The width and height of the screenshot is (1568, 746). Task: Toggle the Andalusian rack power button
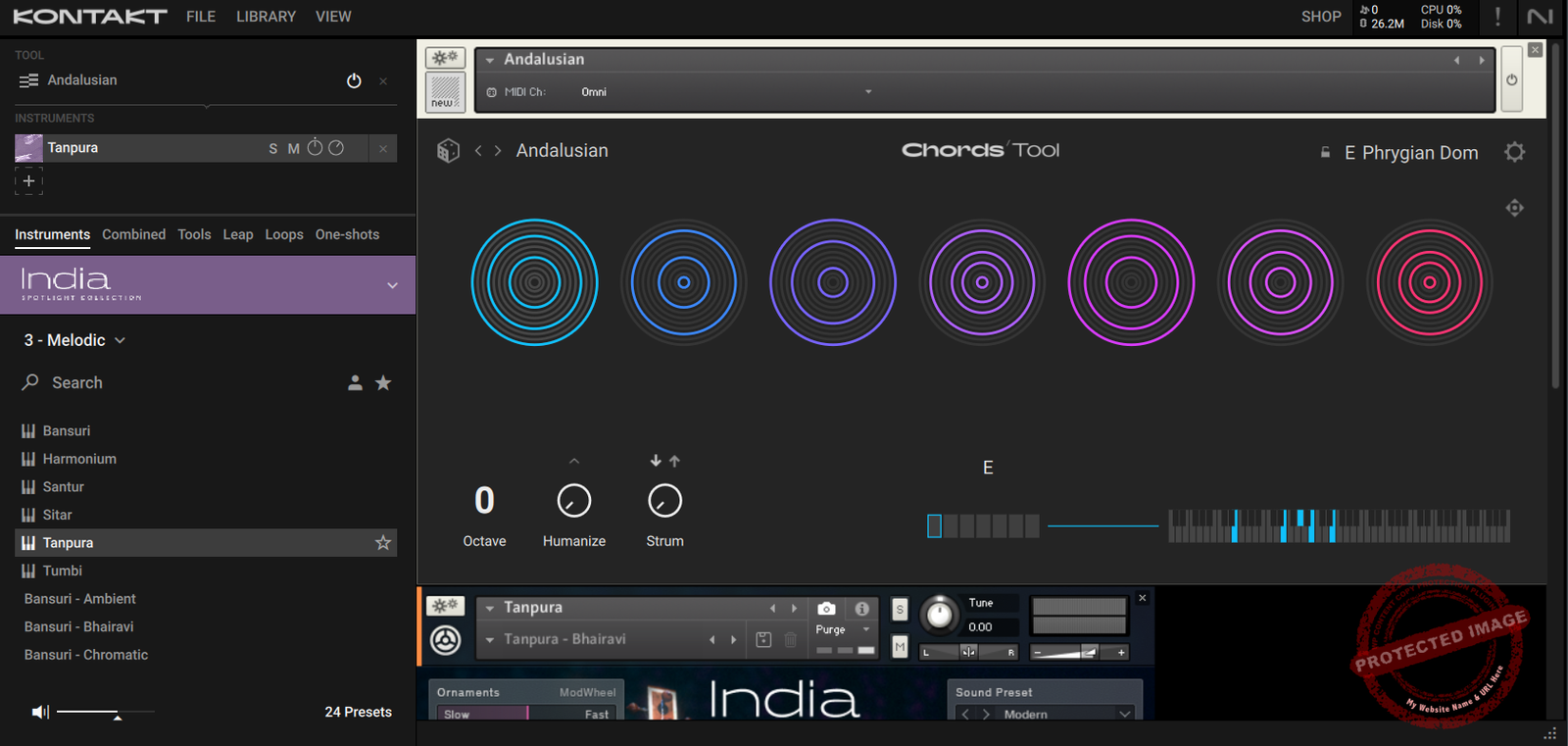[1512, 79]
